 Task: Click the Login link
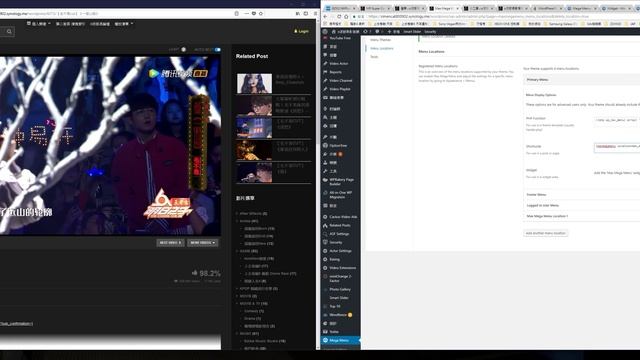point(301,31)
